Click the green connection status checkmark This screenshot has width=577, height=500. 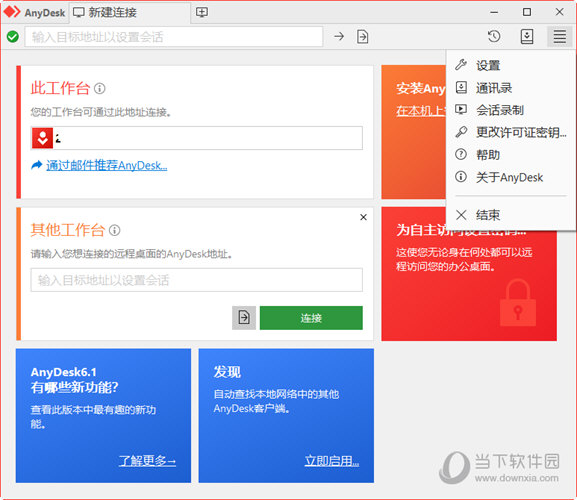[13, 36]
